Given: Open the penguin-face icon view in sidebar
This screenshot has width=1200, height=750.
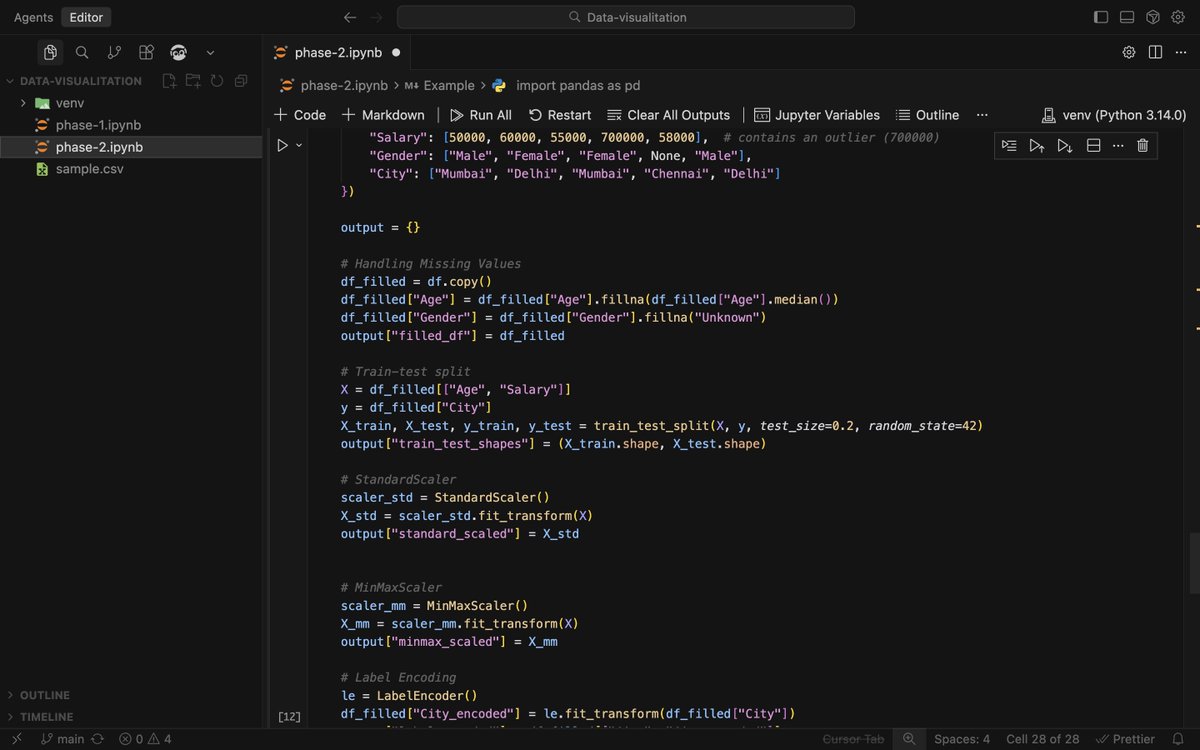Looking at the screenshot, I should 178,52.
